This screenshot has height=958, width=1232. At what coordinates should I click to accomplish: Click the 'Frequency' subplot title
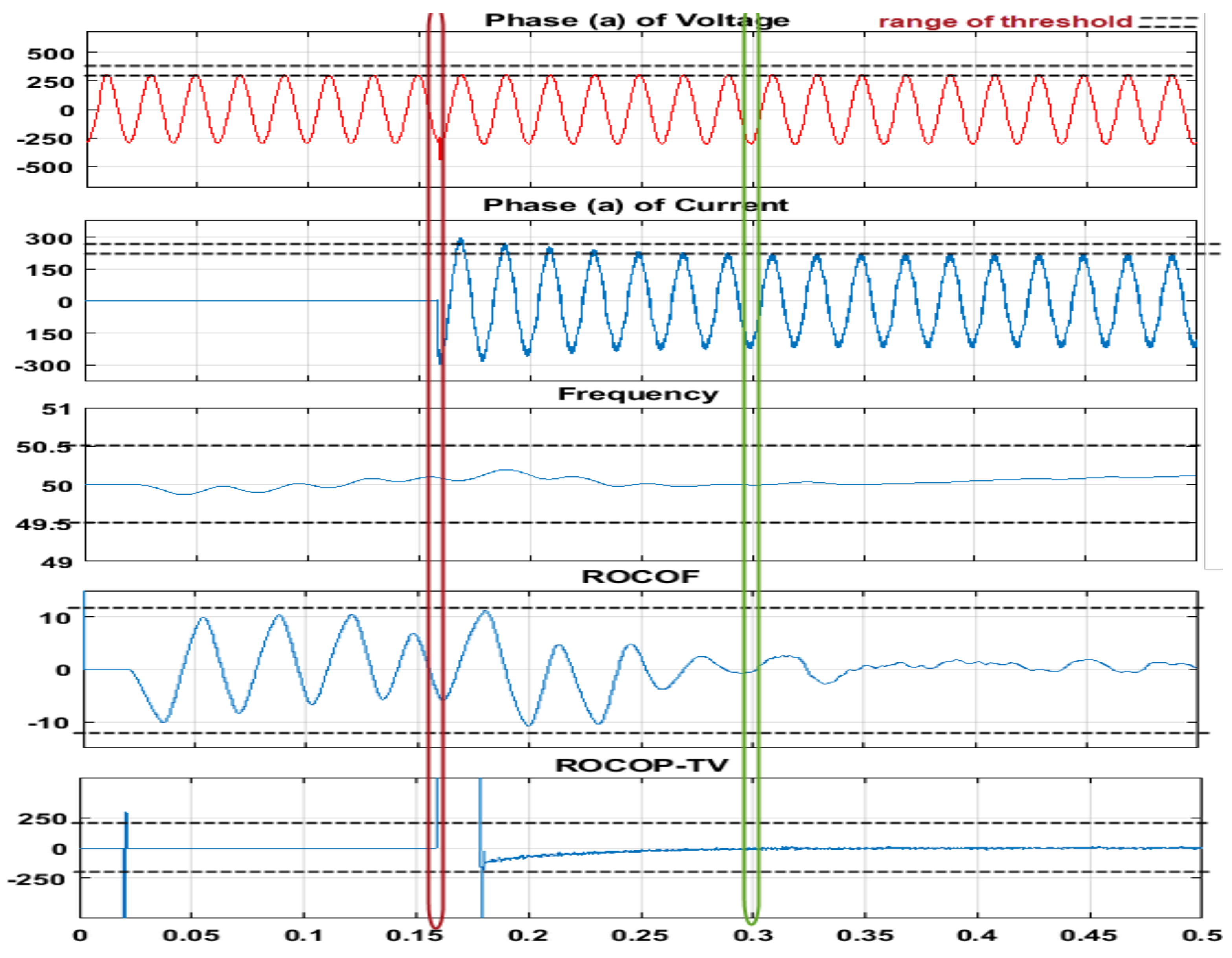[638, 394]
